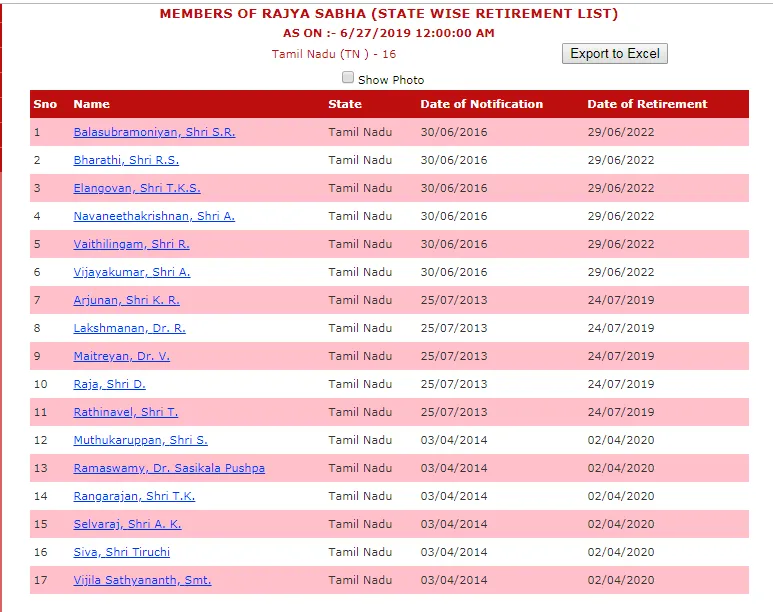Click the Date of Notification header
773x612 pixels.
pyautogui.click(x=482, y=104)
